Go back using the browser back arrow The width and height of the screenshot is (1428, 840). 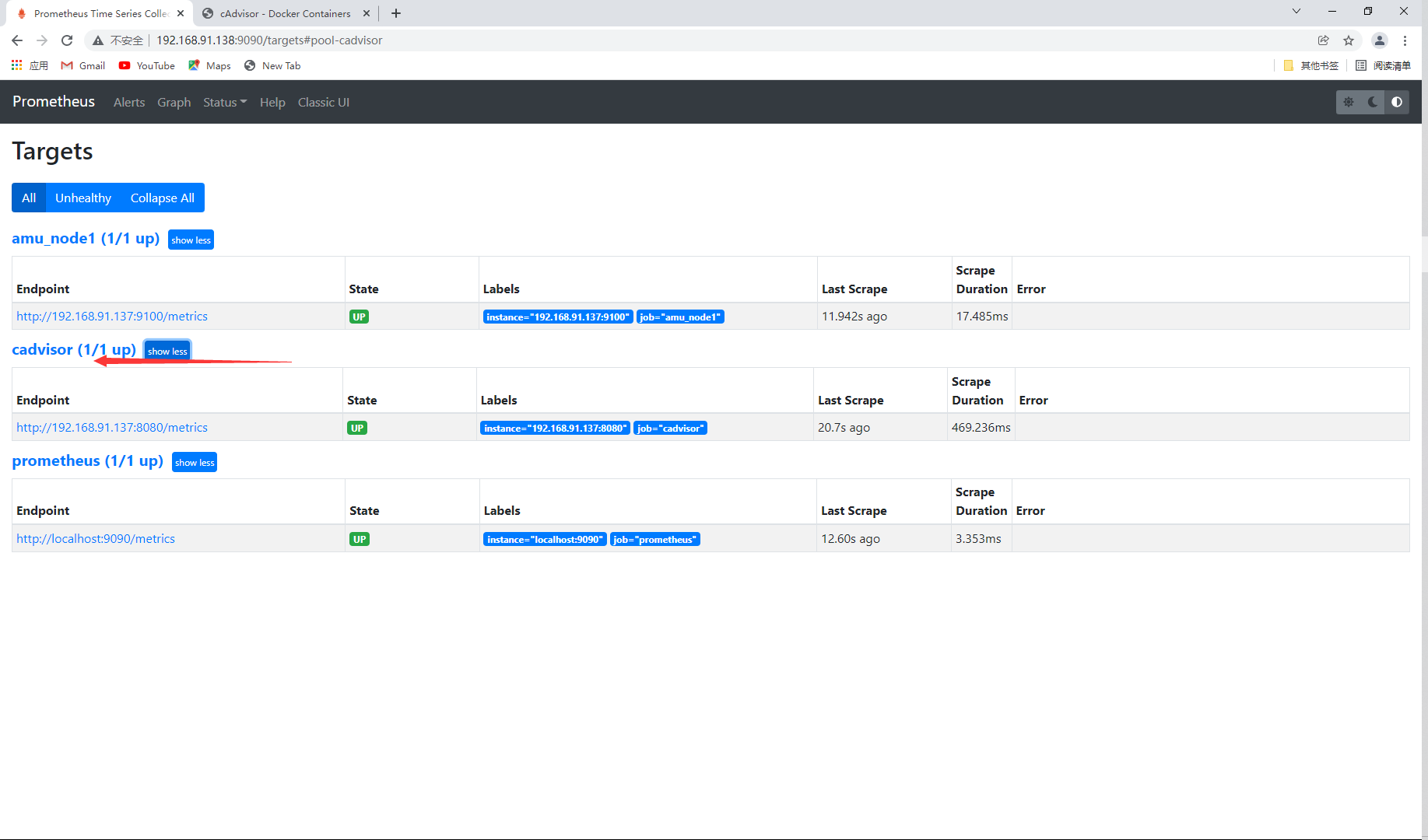[17, 40]
